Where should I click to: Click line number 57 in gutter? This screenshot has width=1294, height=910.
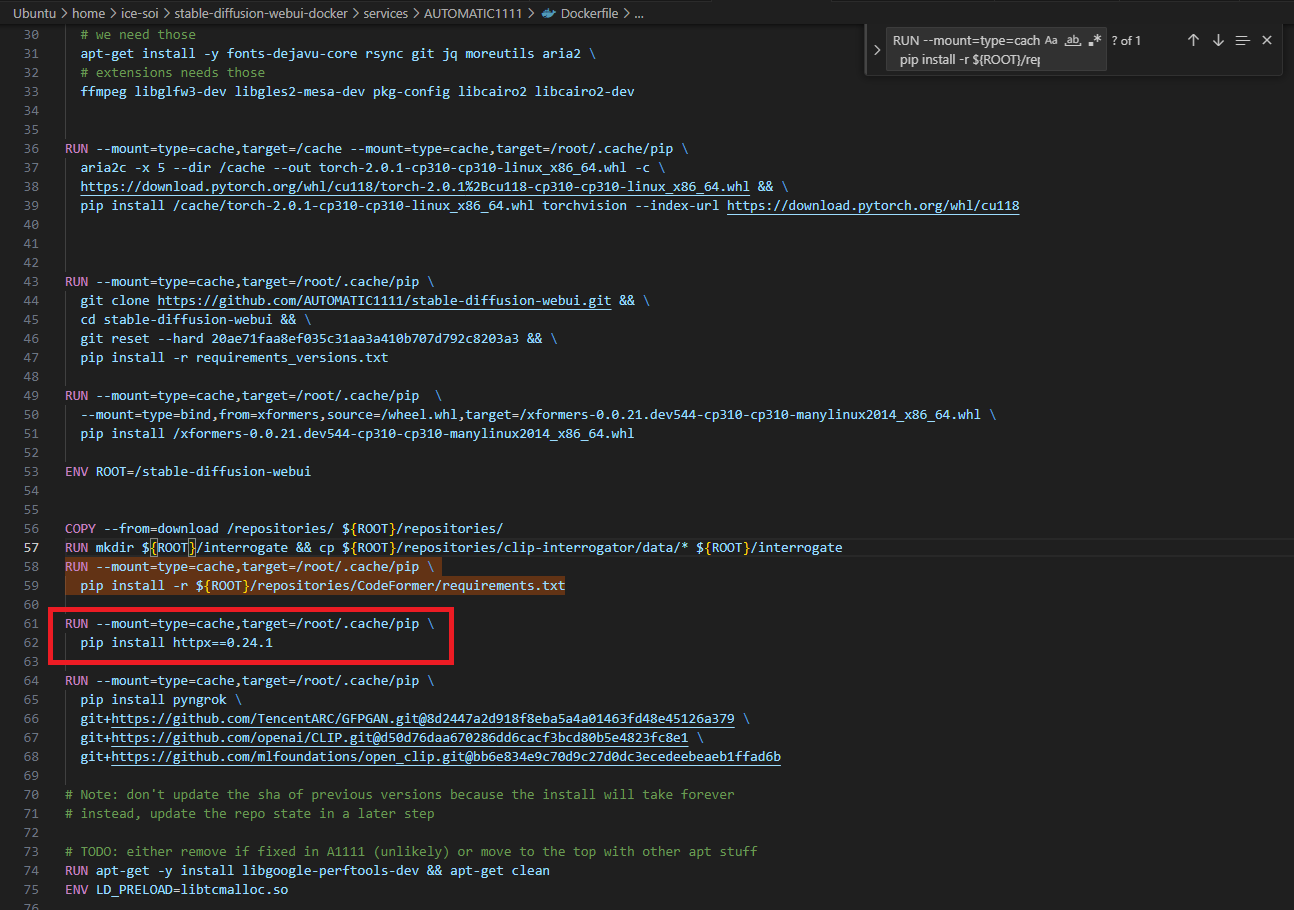click(30, 548)
